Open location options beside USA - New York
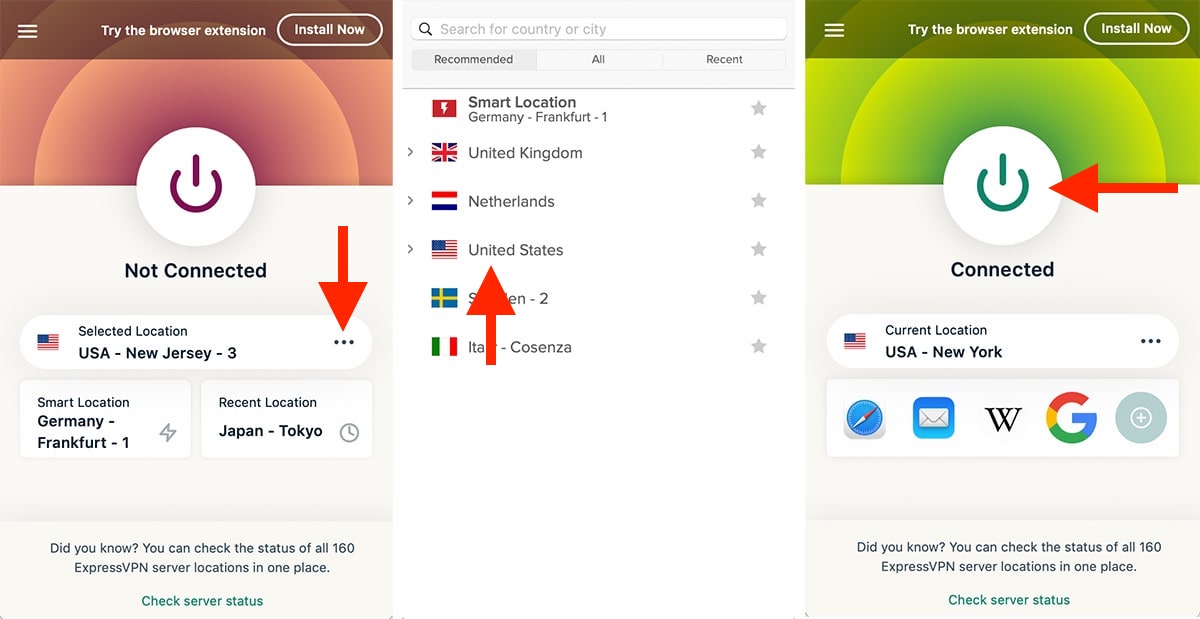The image size is (1200, 619). tap(1151, 341)
